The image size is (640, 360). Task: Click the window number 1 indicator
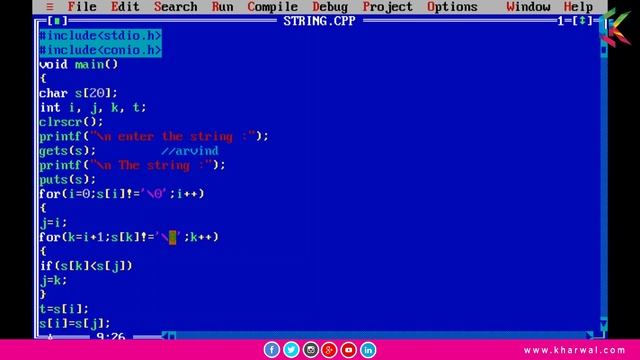[561, 20]
